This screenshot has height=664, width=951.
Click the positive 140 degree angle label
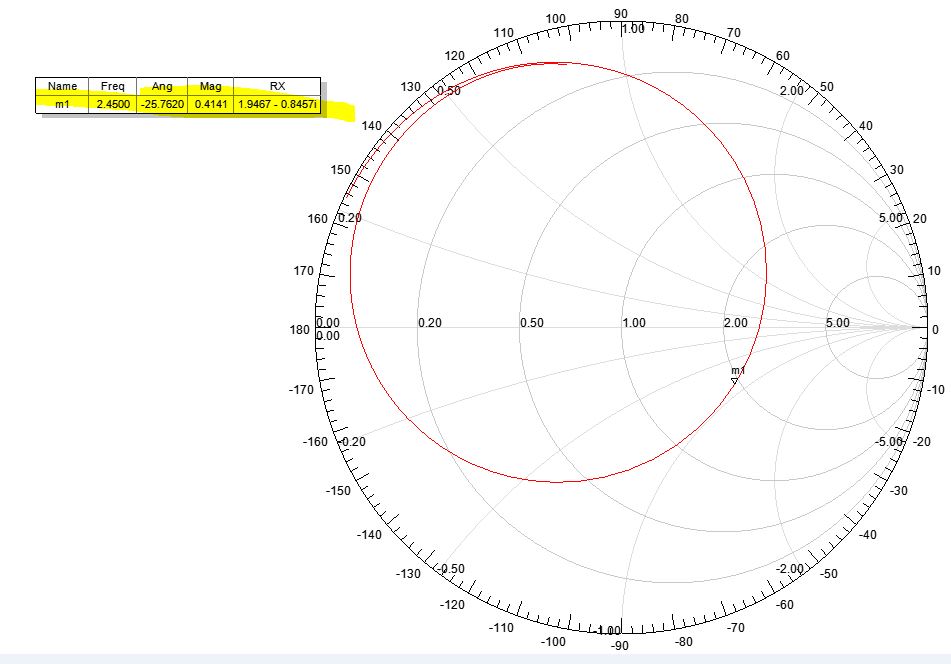click(371, 126)
